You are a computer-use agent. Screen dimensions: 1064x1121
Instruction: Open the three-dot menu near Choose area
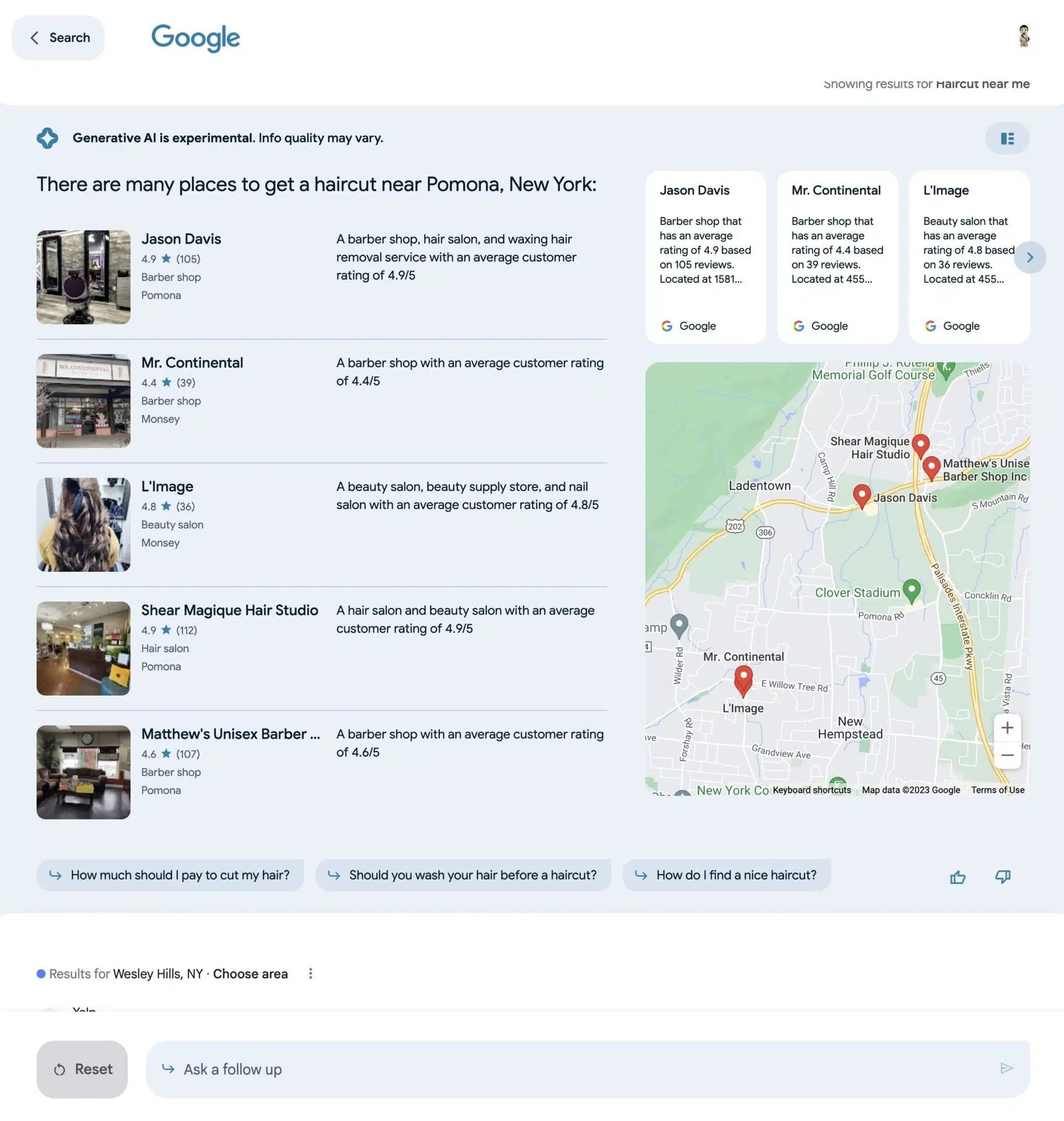pos(311,973)
